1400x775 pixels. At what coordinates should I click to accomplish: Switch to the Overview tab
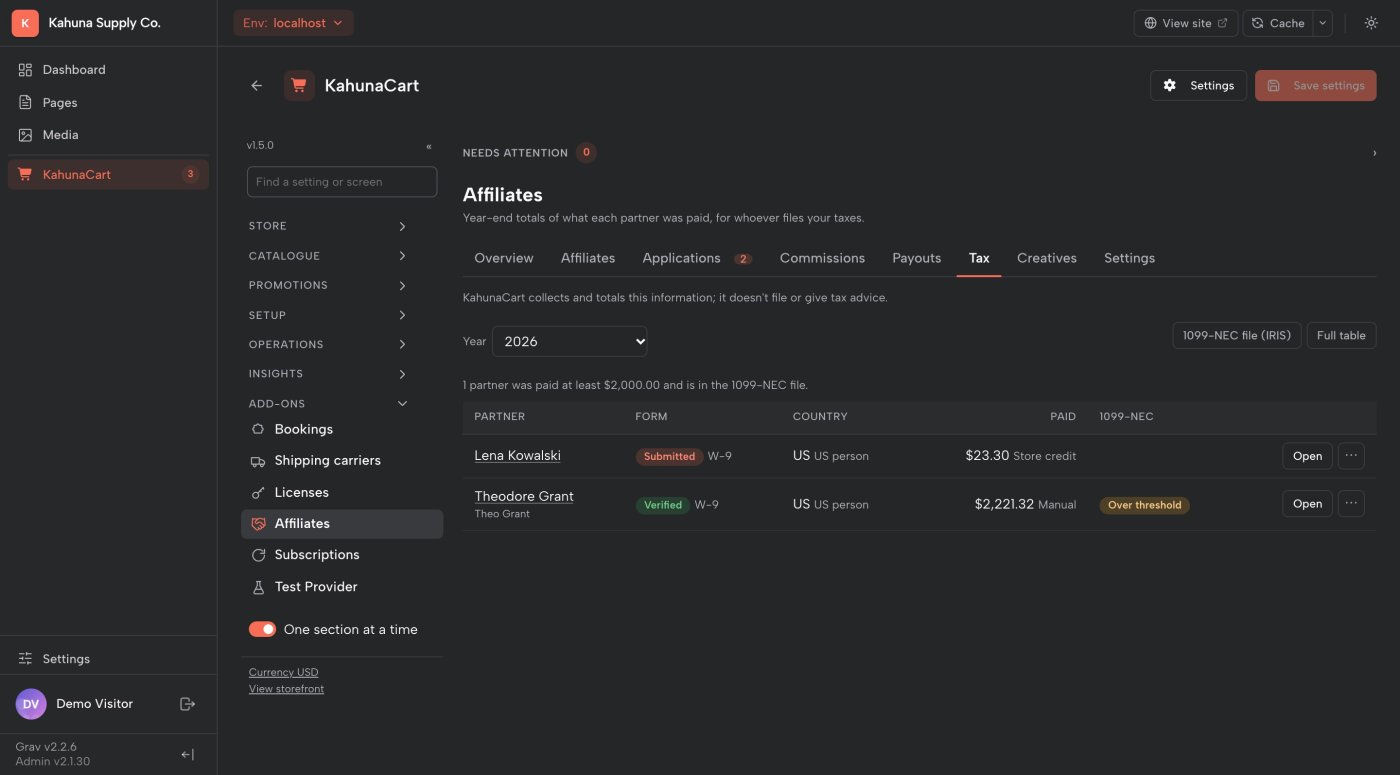[x=504, y=258]
